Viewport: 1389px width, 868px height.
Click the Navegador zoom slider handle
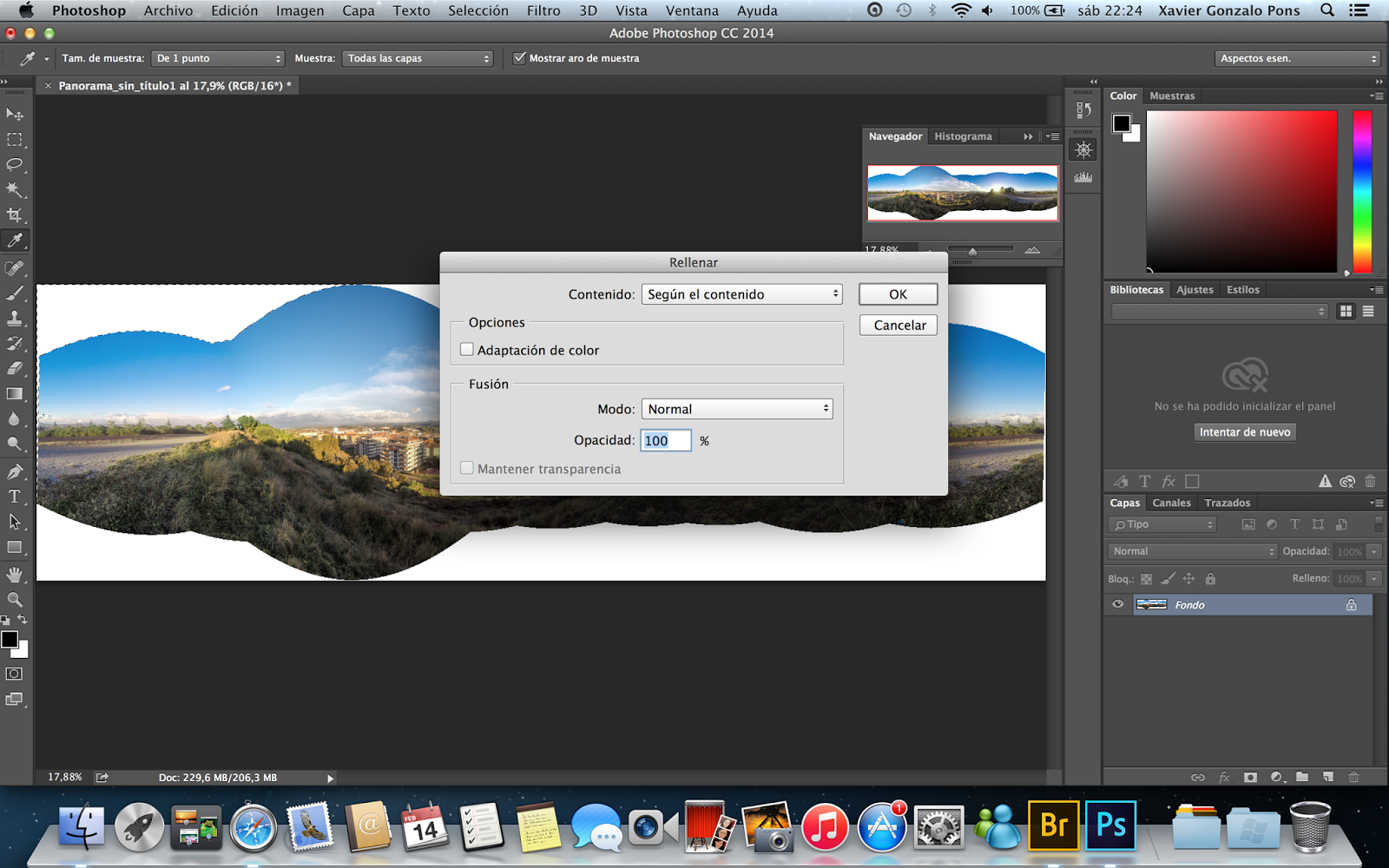click(x=972, y=251)
